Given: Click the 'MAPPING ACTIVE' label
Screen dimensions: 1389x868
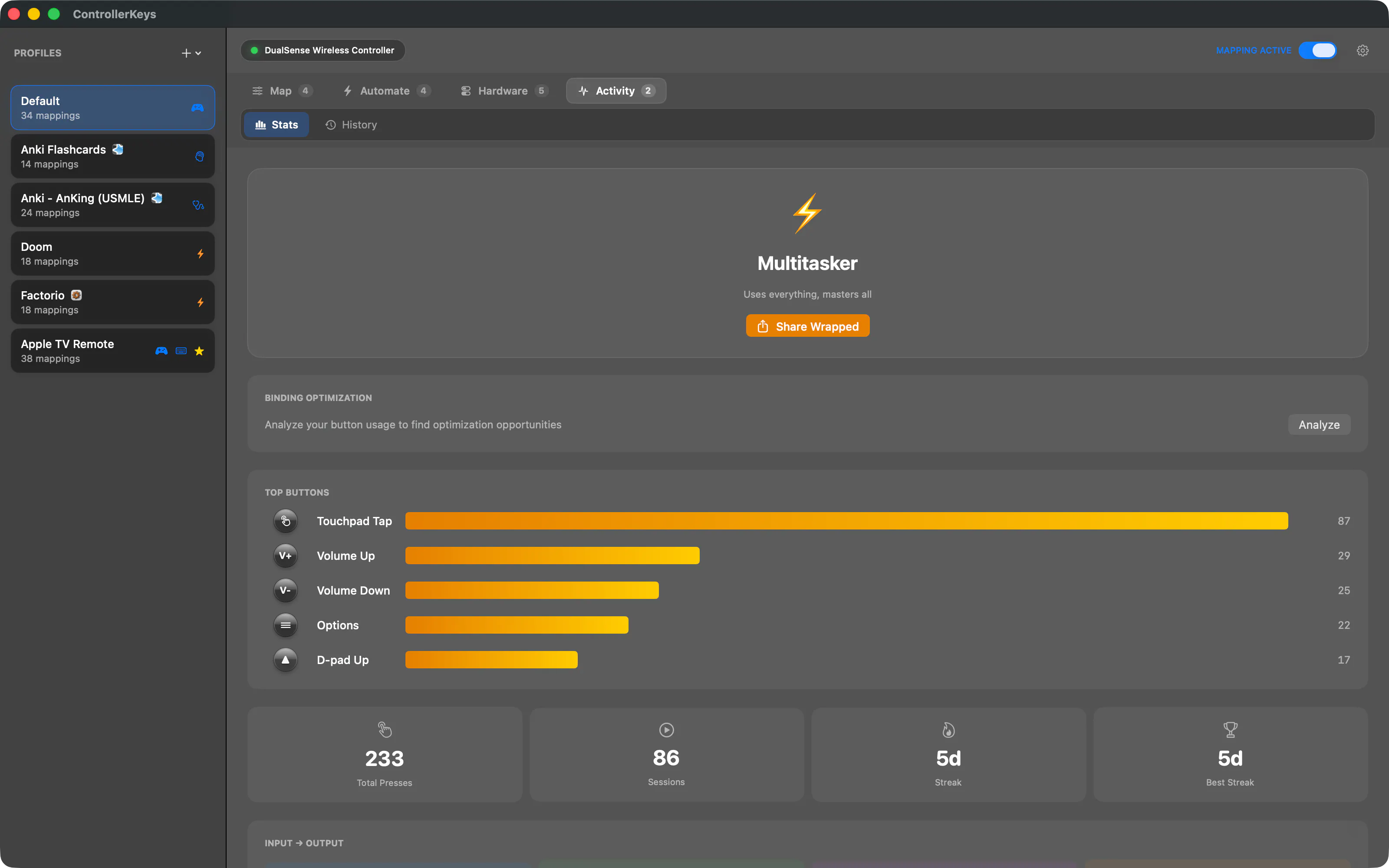Looking at the screenshot, I should [x=1254, y=50].
